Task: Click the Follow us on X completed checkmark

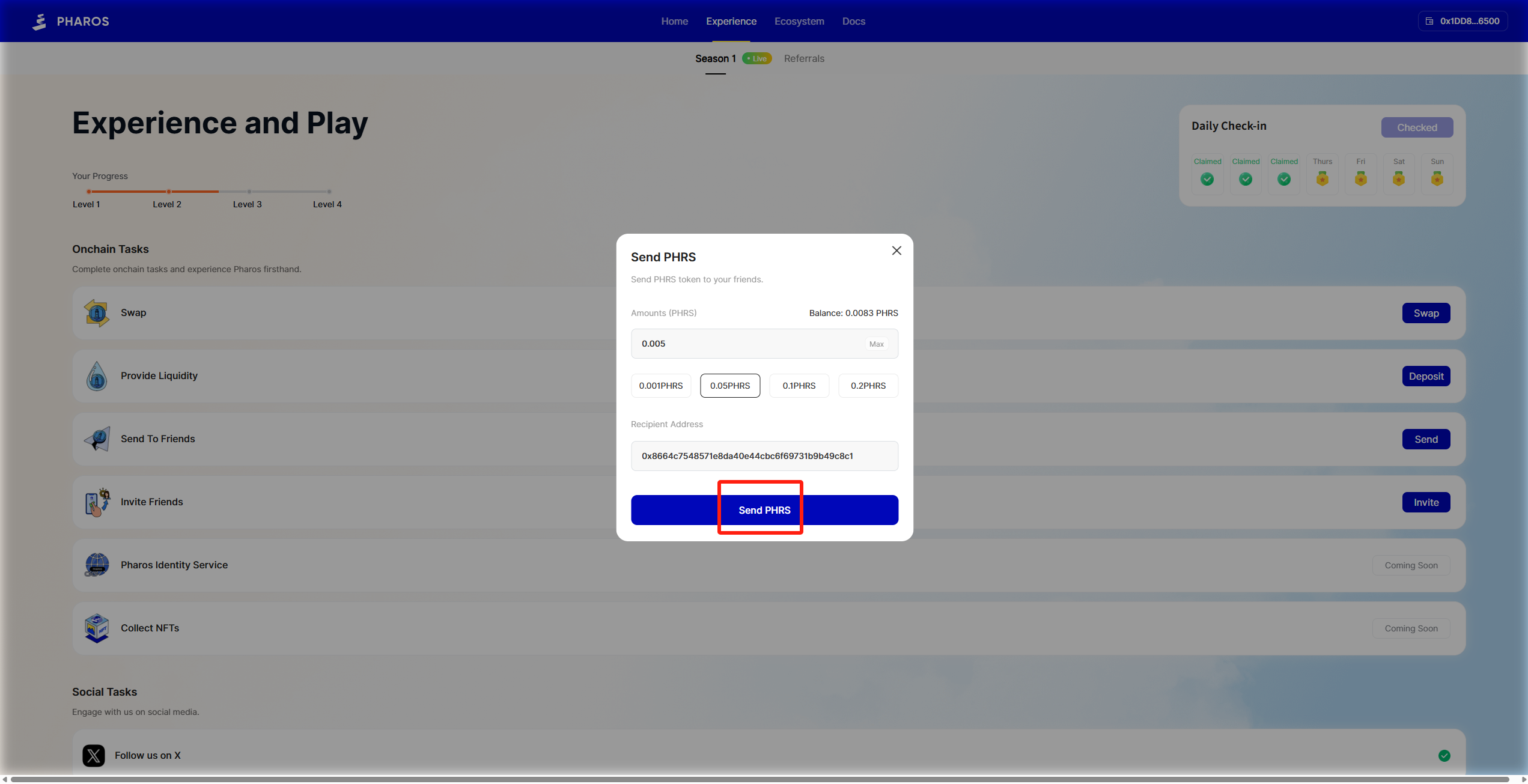Action: (x=1444, y=756)
